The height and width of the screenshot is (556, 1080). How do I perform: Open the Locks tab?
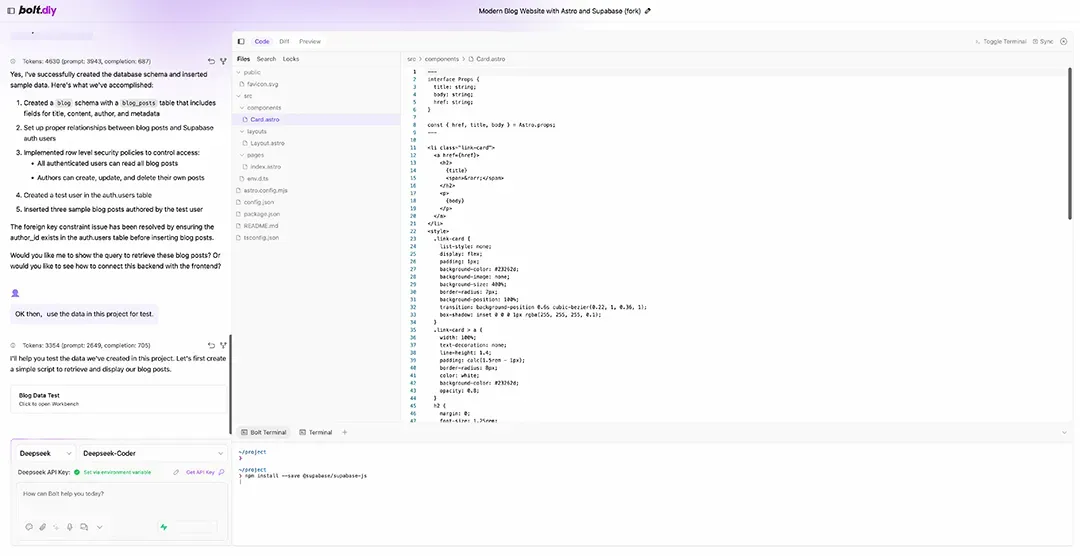tap(291, 59)
